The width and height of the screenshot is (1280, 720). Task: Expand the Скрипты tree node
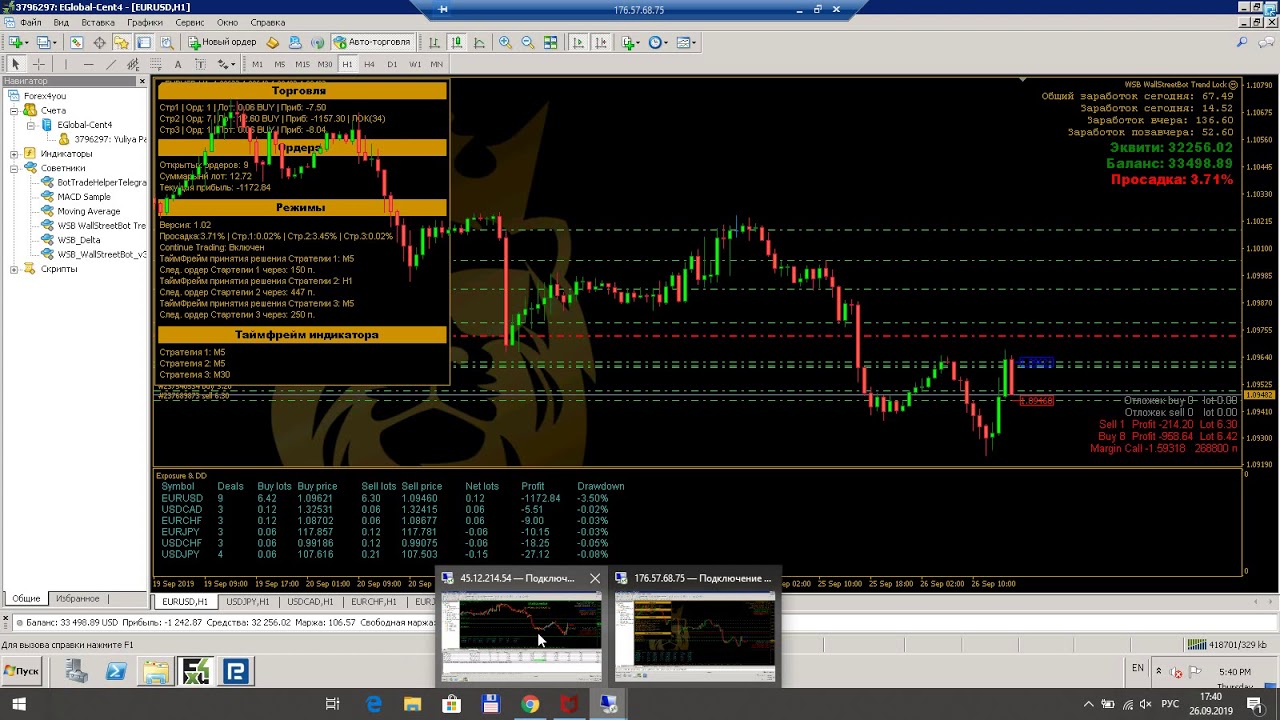pos(15,269)
